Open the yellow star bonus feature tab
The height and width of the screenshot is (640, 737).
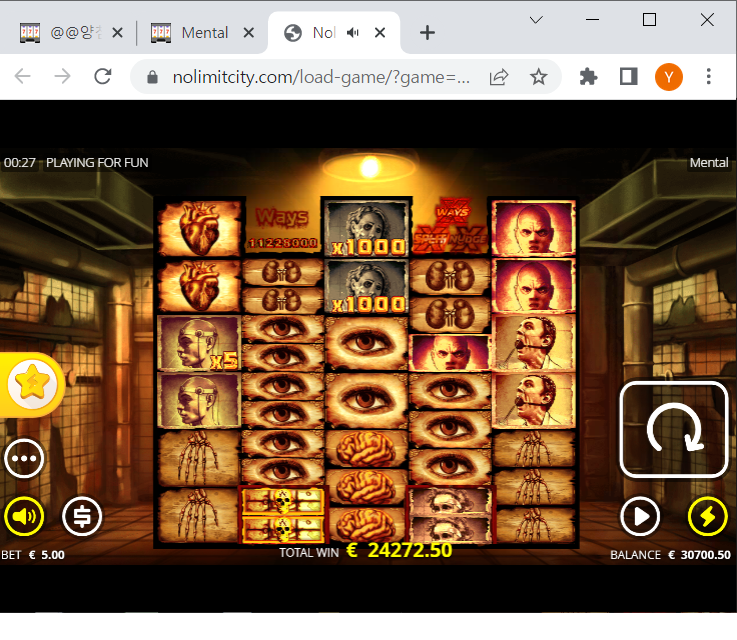32,384
